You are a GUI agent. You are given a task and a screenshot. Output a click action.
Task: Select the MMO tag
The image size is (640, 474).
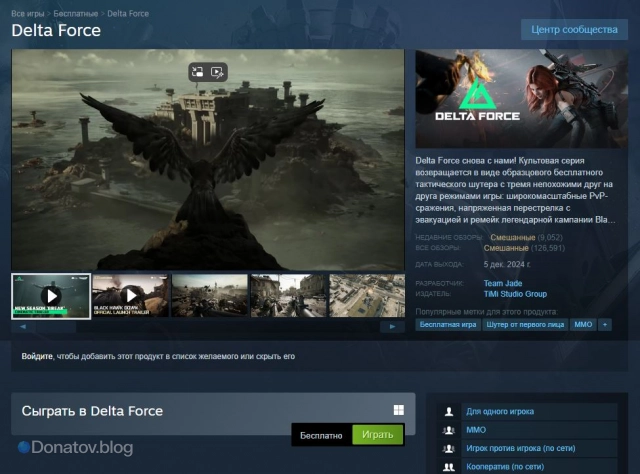(x=583, y=325)
